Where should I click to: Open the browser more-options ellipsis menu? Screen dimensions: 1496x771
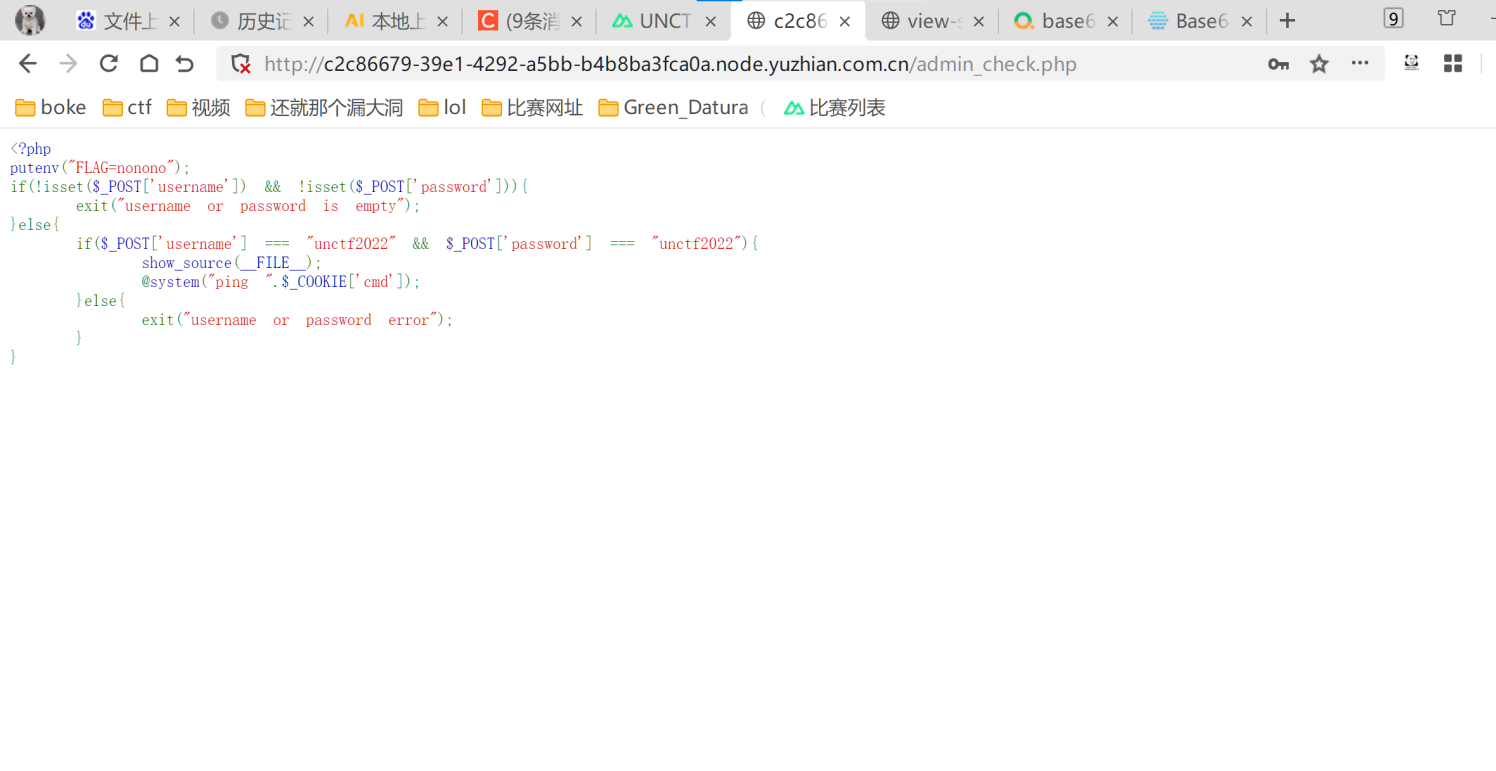1359,63
